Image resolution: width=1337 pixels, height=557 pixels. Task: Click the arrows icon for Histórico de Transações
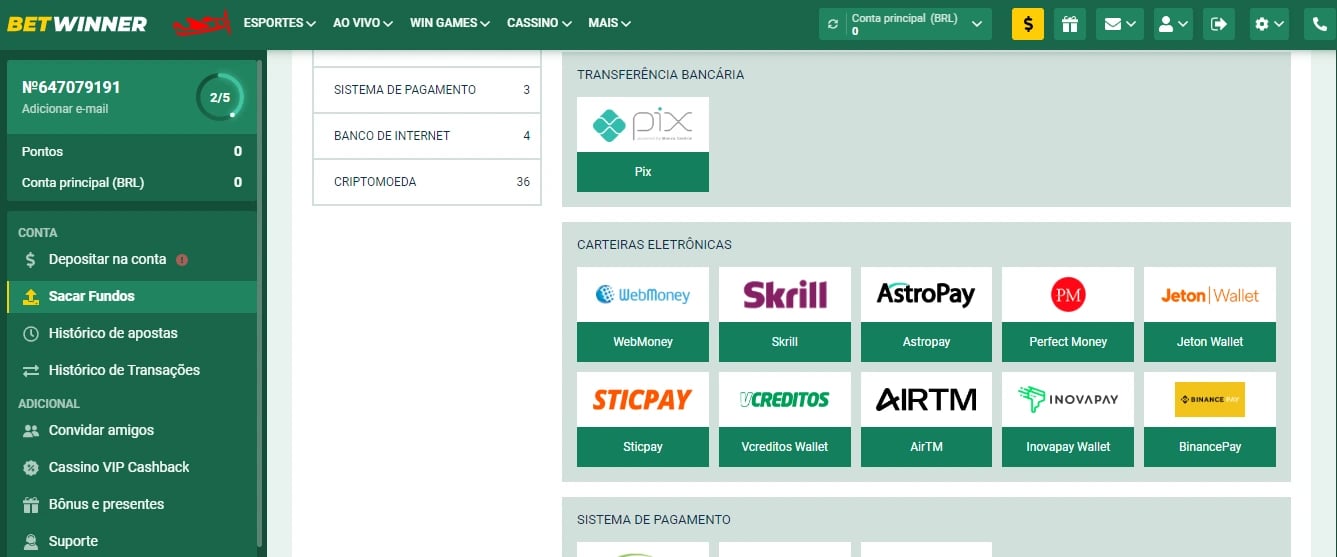coord(30,370)
